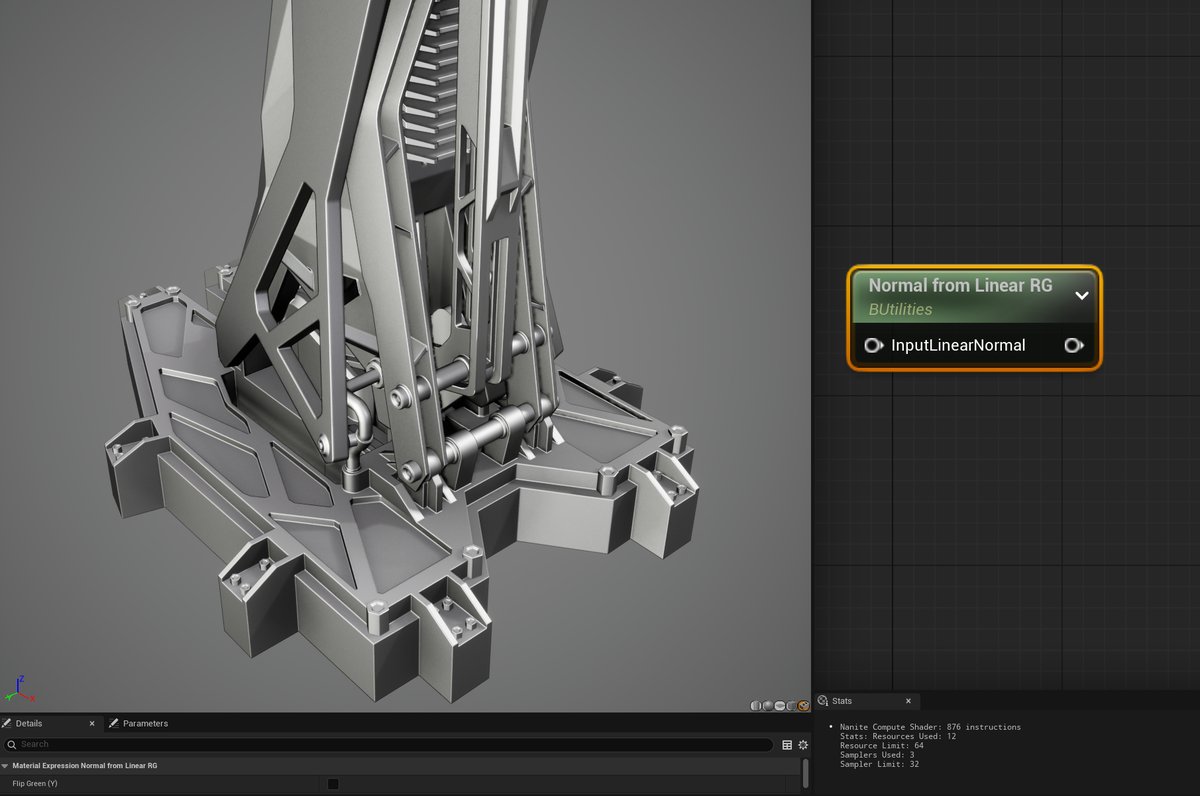Click the Details panel vertical scrollbar
1200x796 pixels.
805,773
